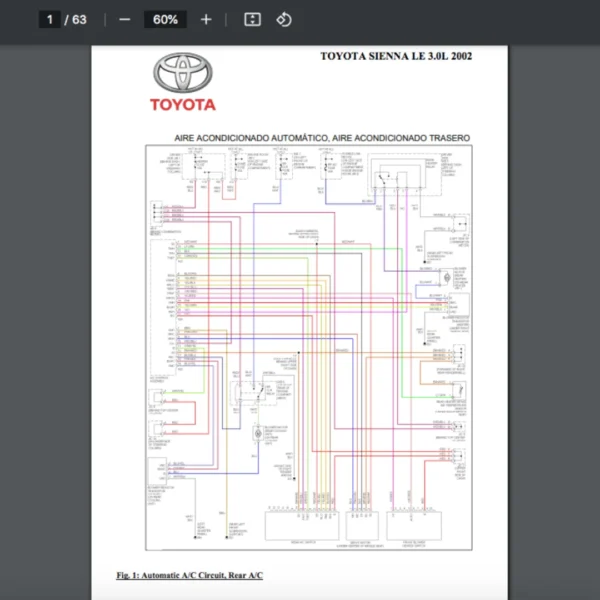Toggle the fit to page icon
Screen dimensions: 600x600
[253, 20]
